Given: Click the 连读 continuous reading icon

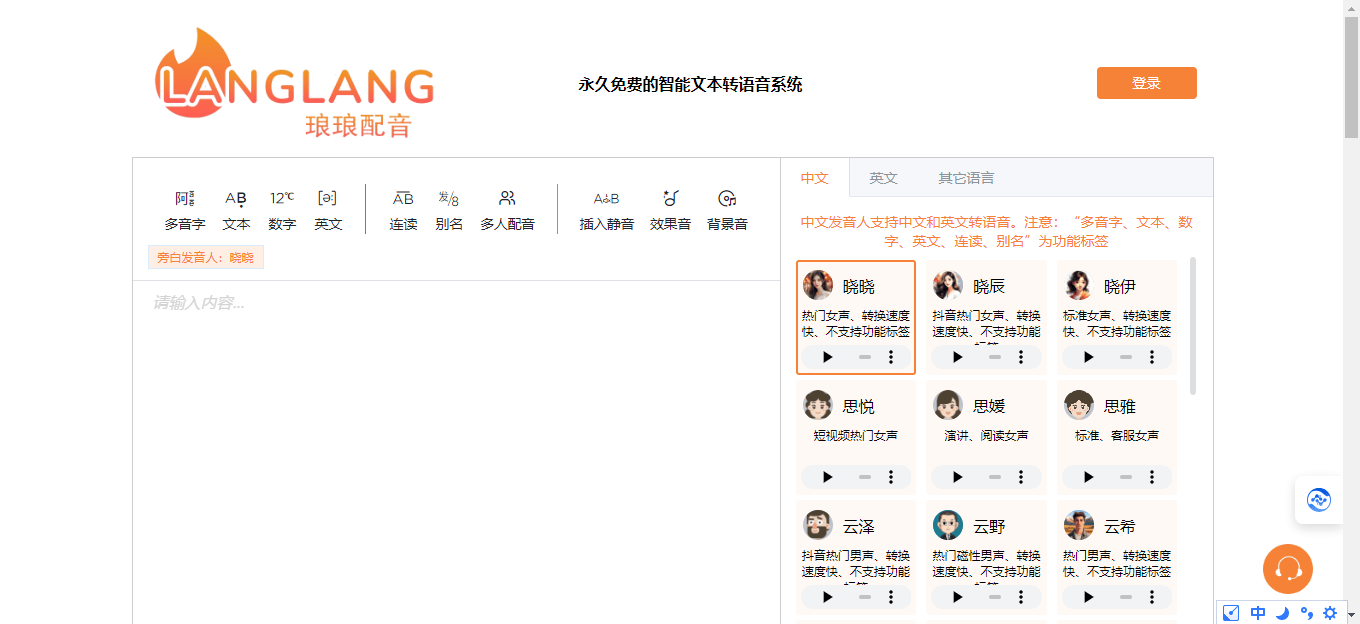Looking at the screenshot, I should pyautogui.click(x=403, y=199).
